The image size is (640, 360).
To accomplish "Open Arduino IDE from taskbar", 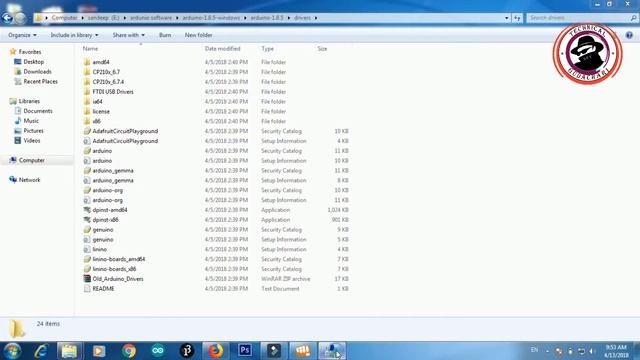I will pos(158,351).
